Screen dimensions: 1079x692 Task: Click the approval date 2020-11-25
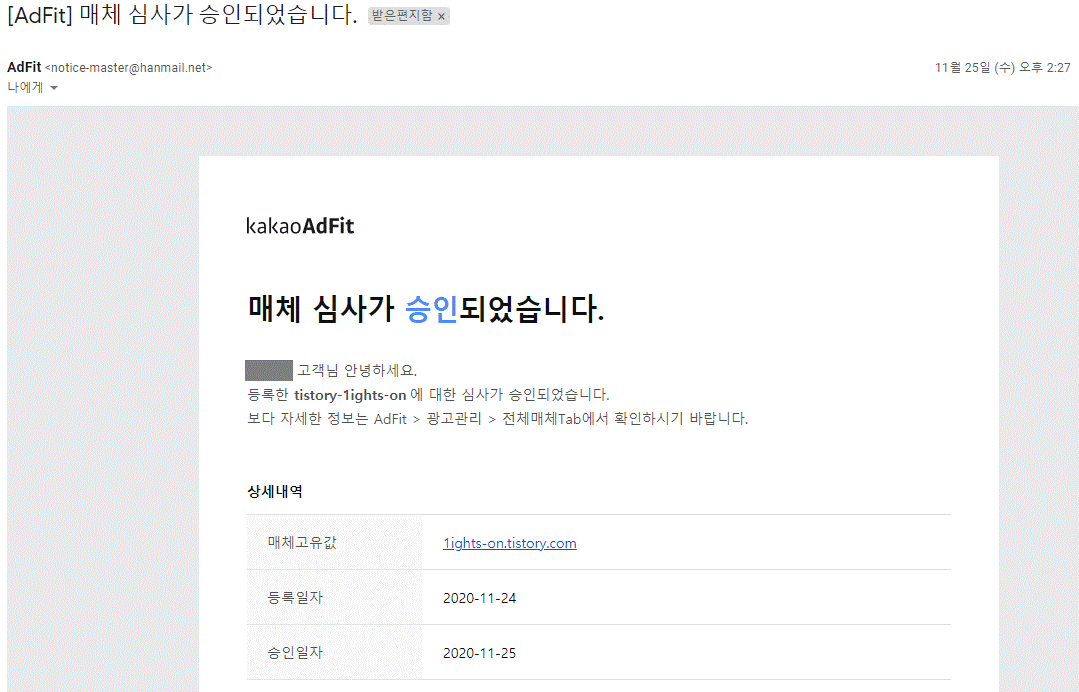click(479, 653)
